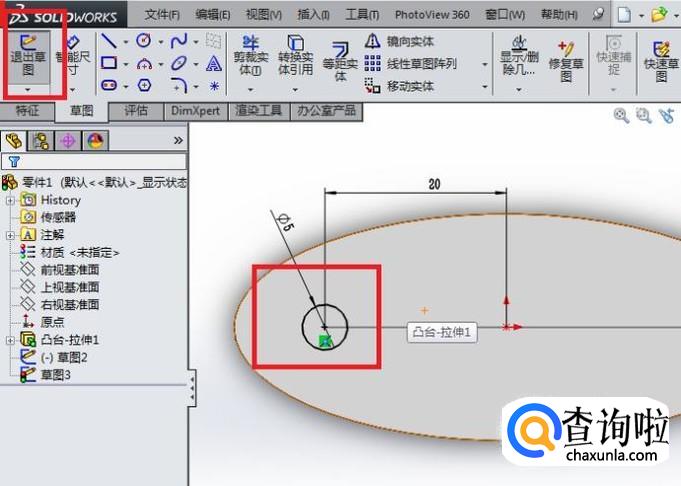Expand the panel tabs chevron
Image resolution: width=681 pixels, height=486 pixels.
pos(178,140)
